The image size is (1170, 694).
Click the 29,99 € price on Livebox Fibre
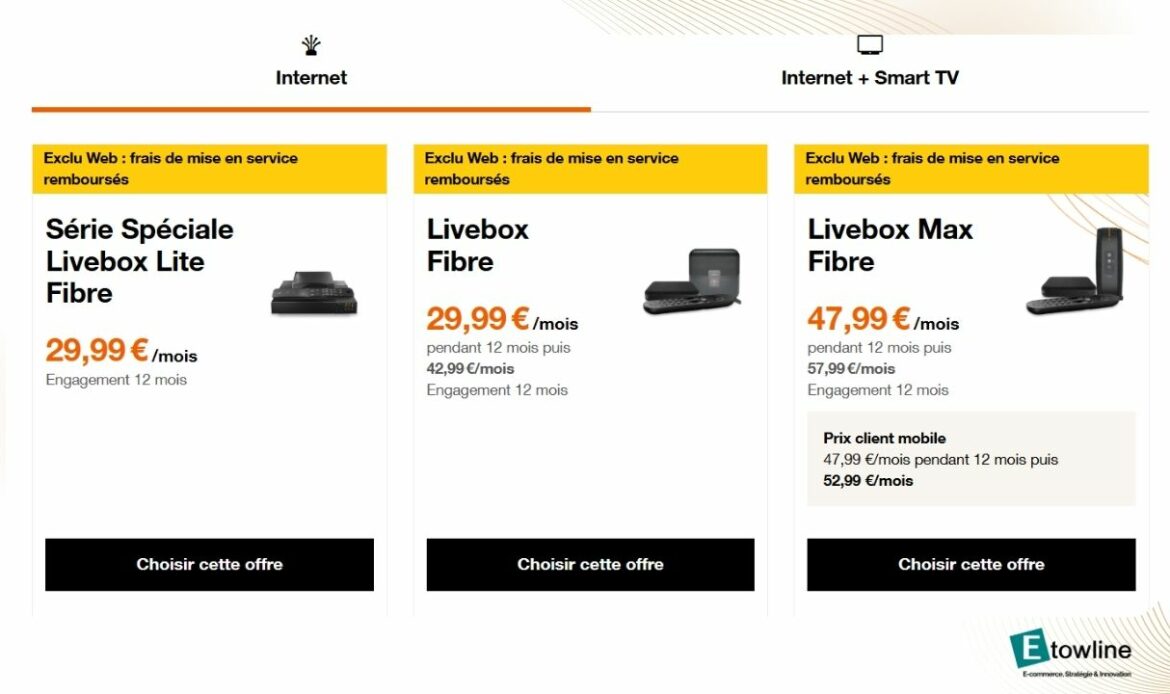[478, 320]
